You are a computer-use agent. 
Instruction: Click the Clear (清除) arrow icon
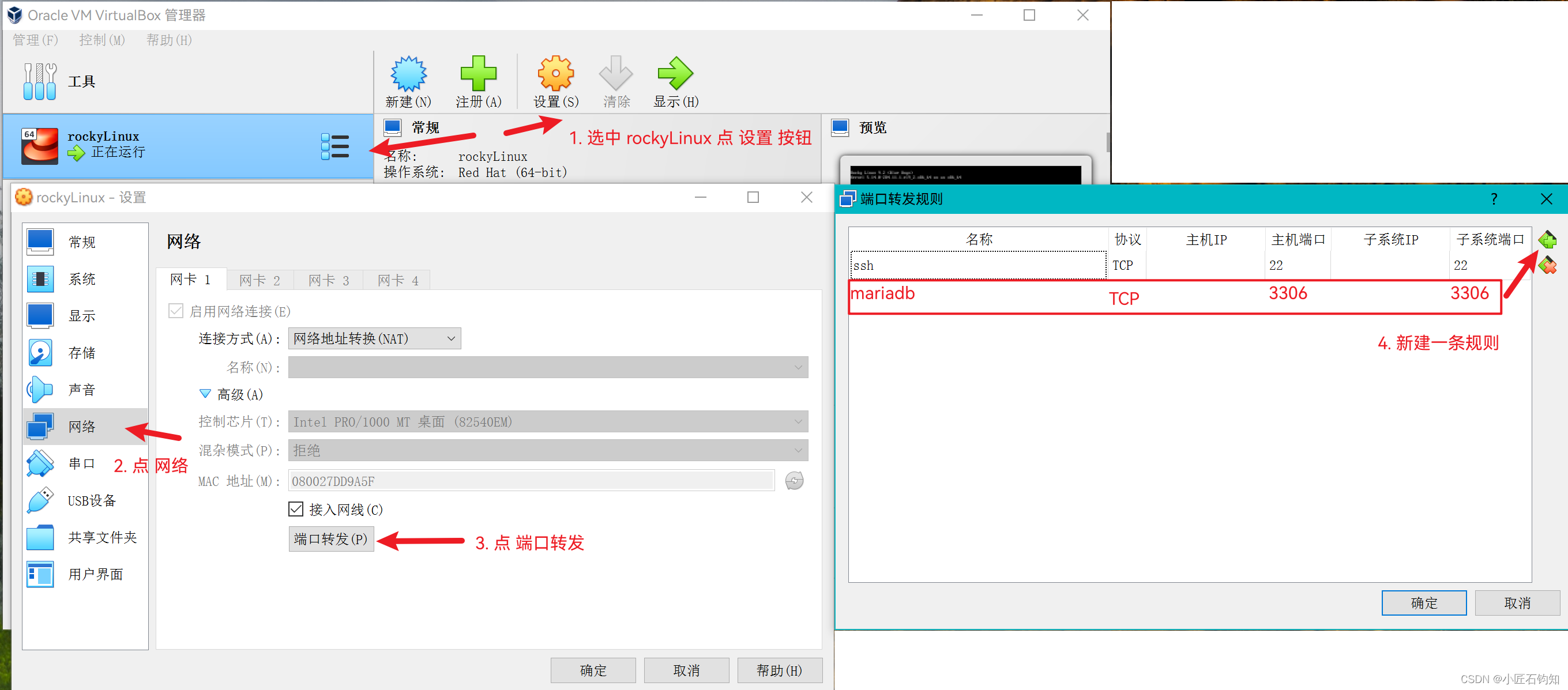point(616,74)
